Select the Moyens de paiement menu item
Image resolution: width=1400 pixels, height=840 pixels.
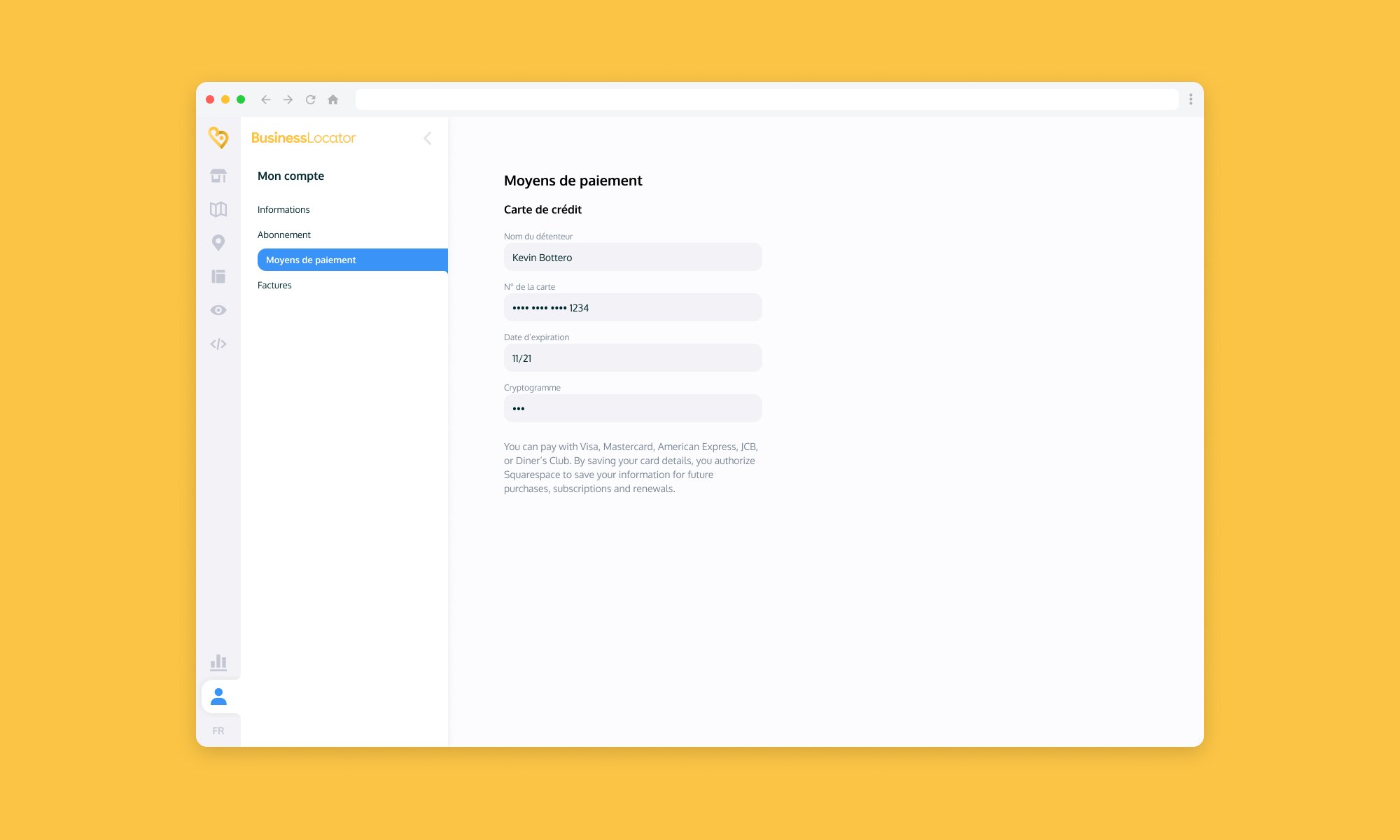pos(353,260)
